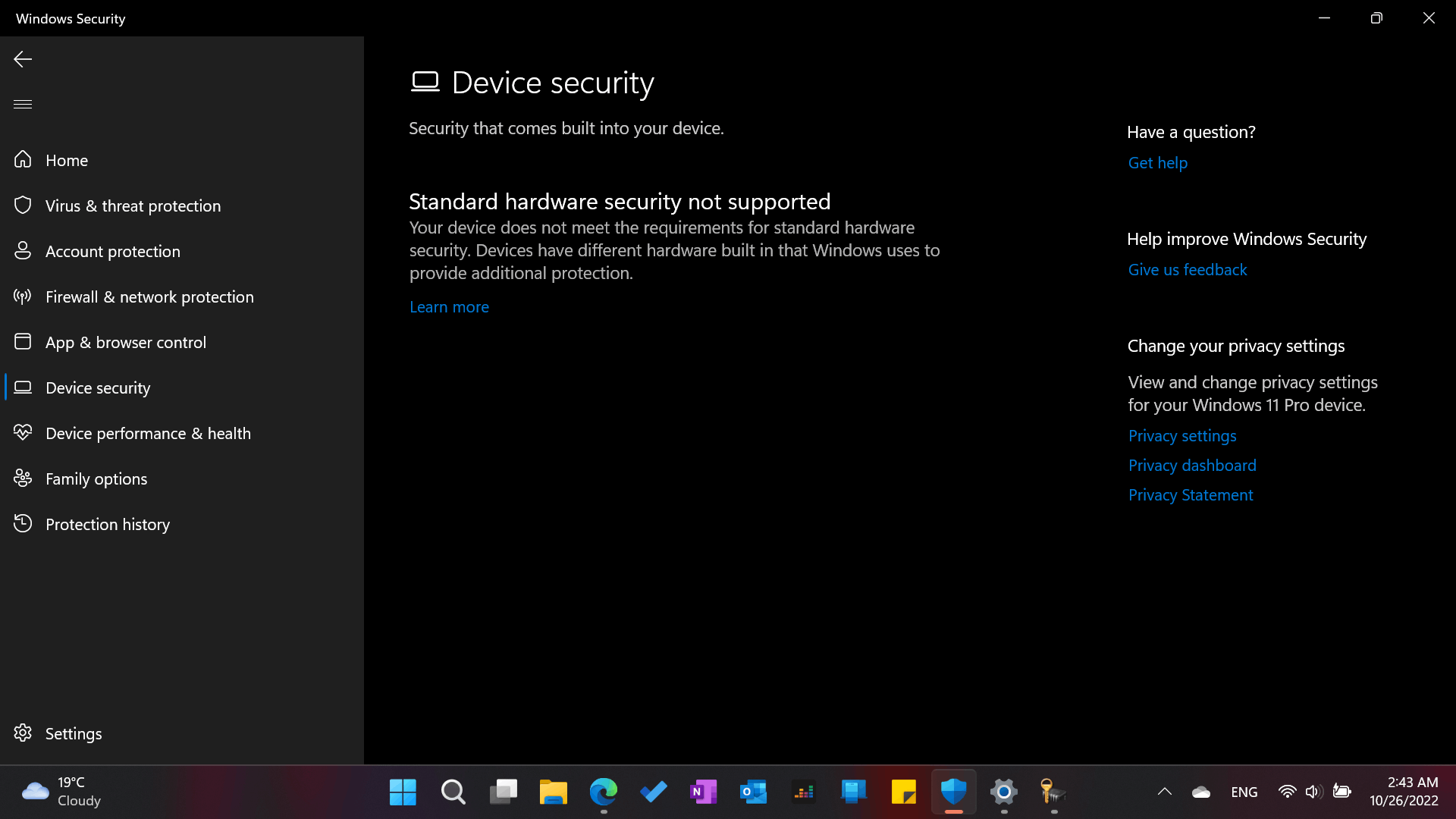
Task: View Protection history
Action: (107, 524)
